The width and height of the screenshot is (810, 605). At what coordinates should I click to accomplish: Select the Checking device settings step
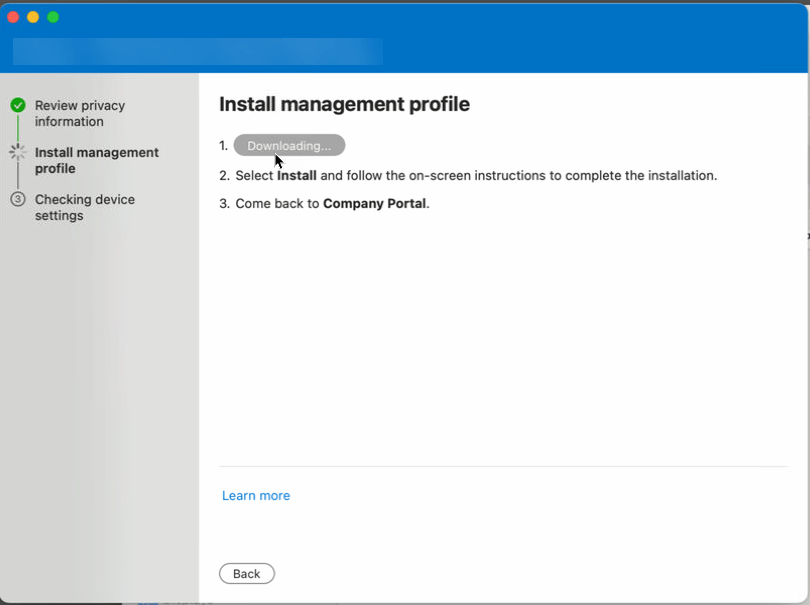[85, 207]
